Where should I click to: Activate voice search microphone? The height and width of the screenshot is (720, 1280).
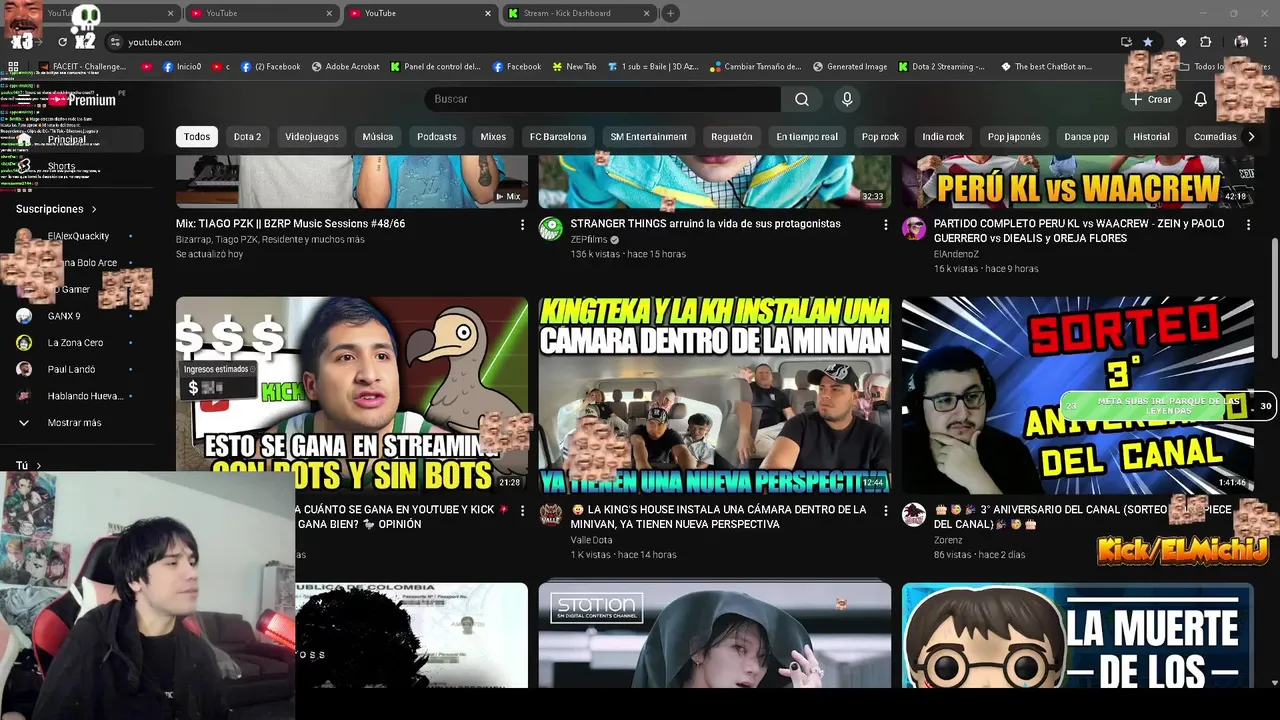[x=847, y=99]
